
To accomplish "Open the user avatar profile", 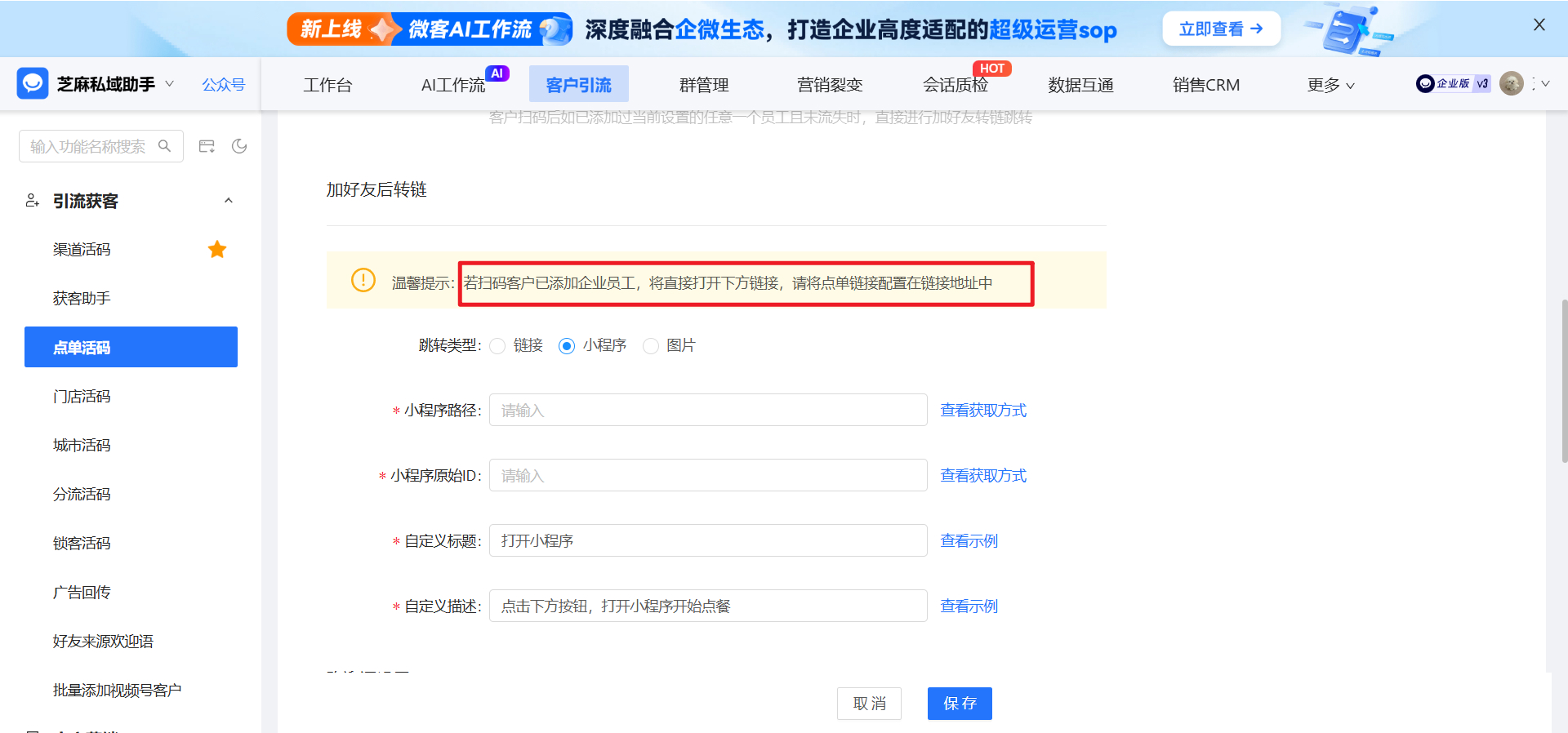I will [1512, 83].
